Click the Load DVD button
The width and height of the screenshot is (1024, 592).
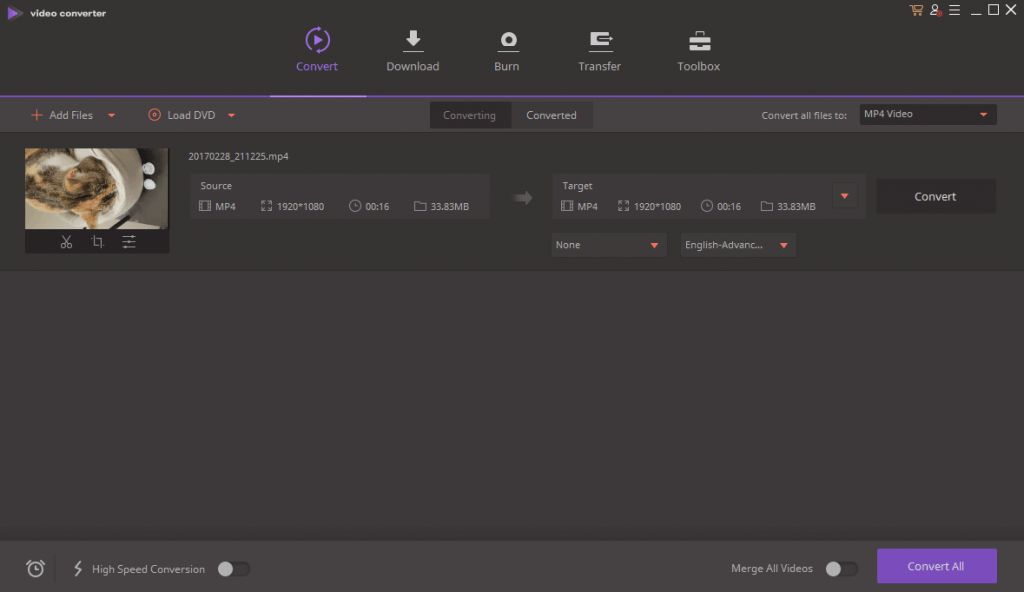pyautogui.click(x=182, y=115)
